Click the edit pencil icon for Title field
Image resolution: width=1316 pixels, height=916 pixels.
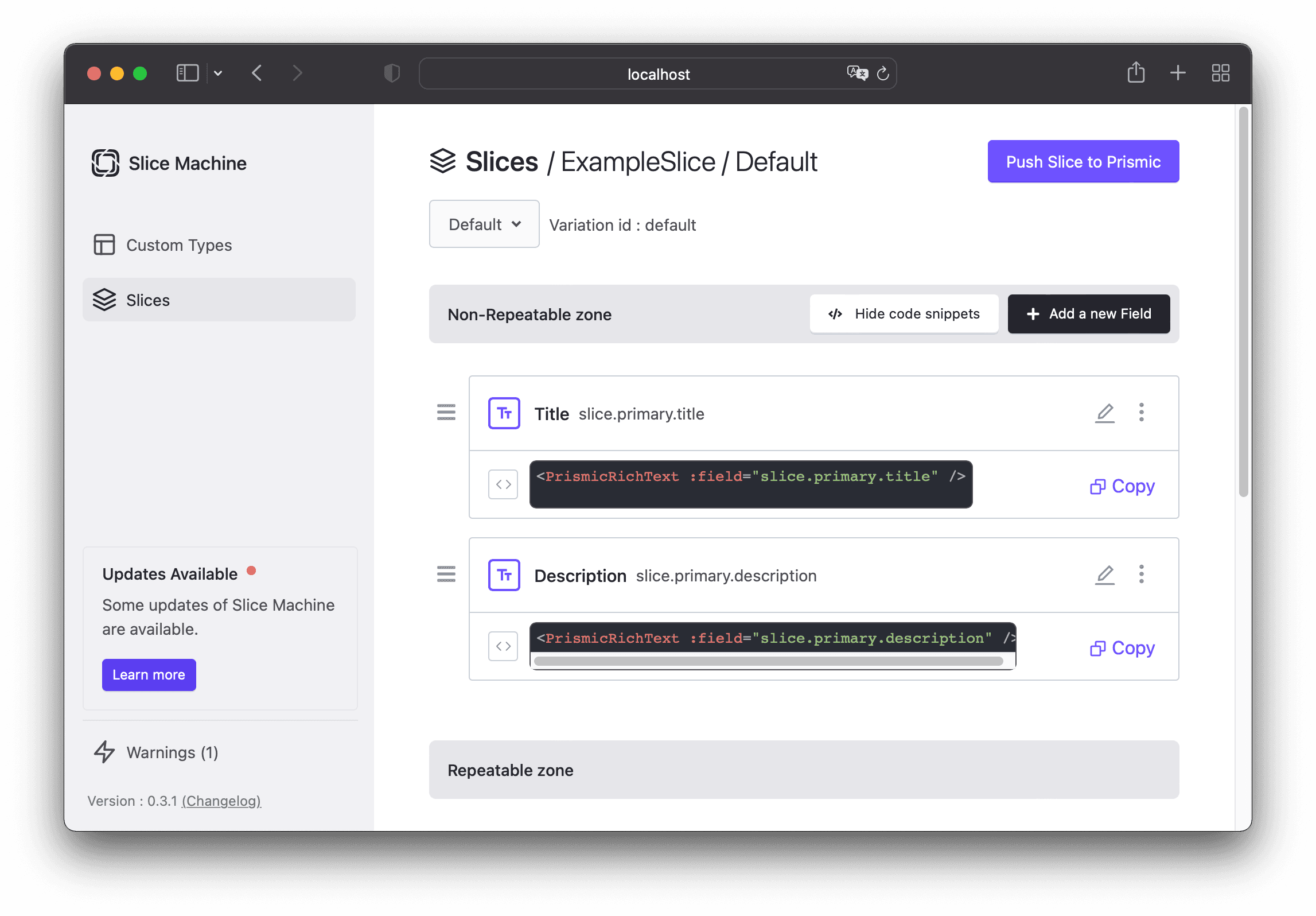tap(1103, 412)
